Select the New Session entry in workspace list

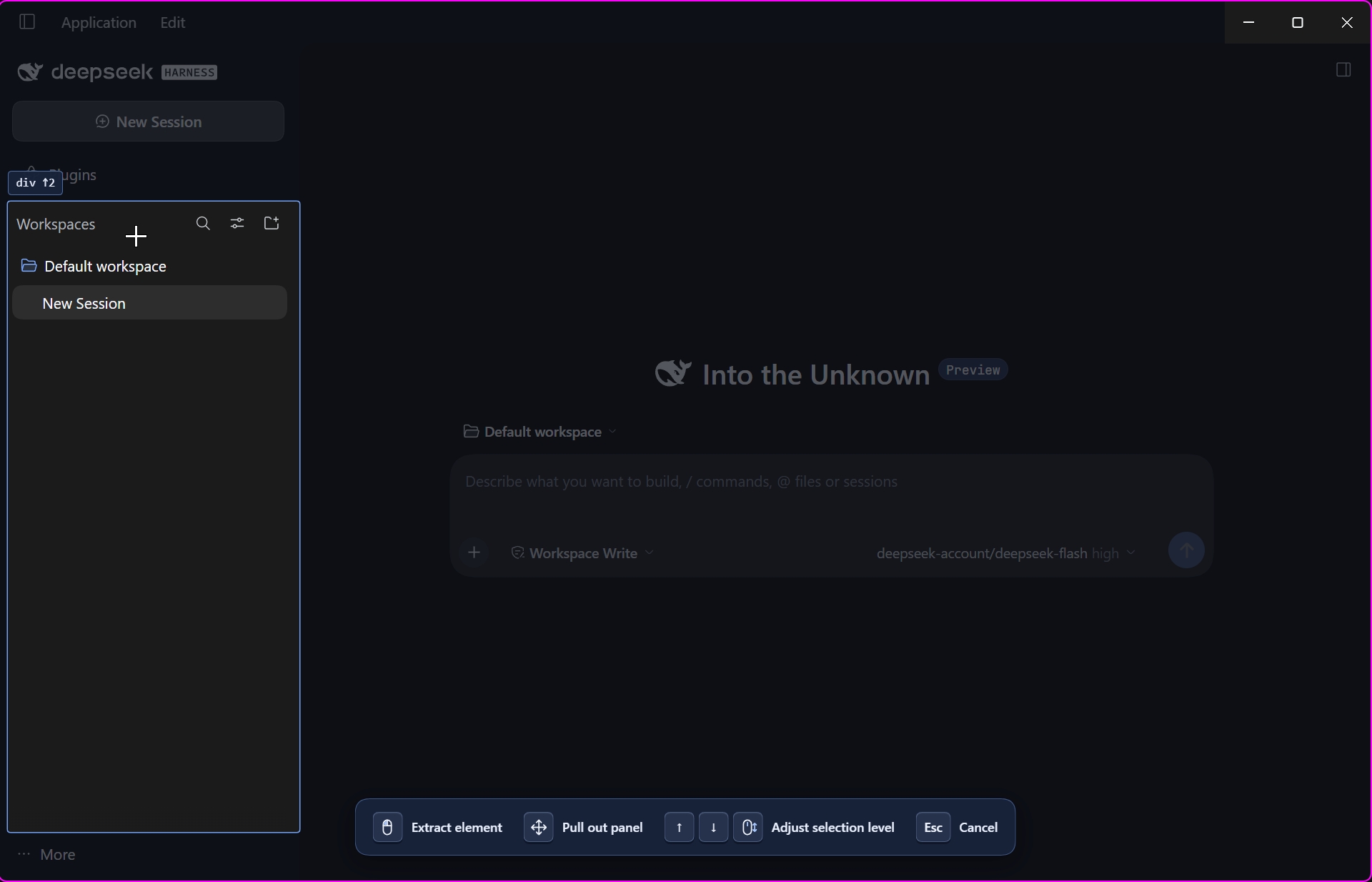tap(149, 303)
